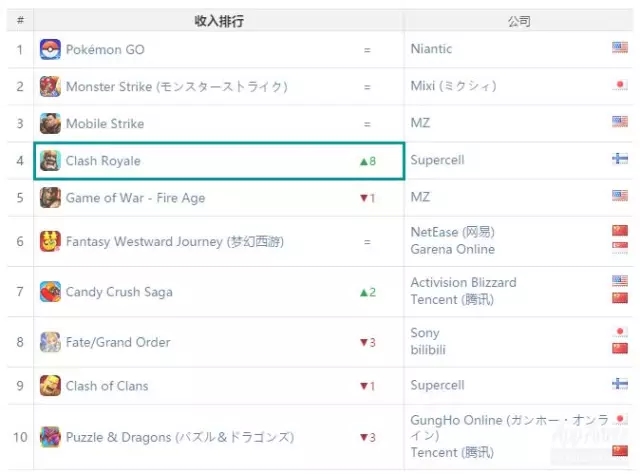This screenshot has width=640, height=474.
Task: Select the Clash of Clans icon
Action: point(50,386)
